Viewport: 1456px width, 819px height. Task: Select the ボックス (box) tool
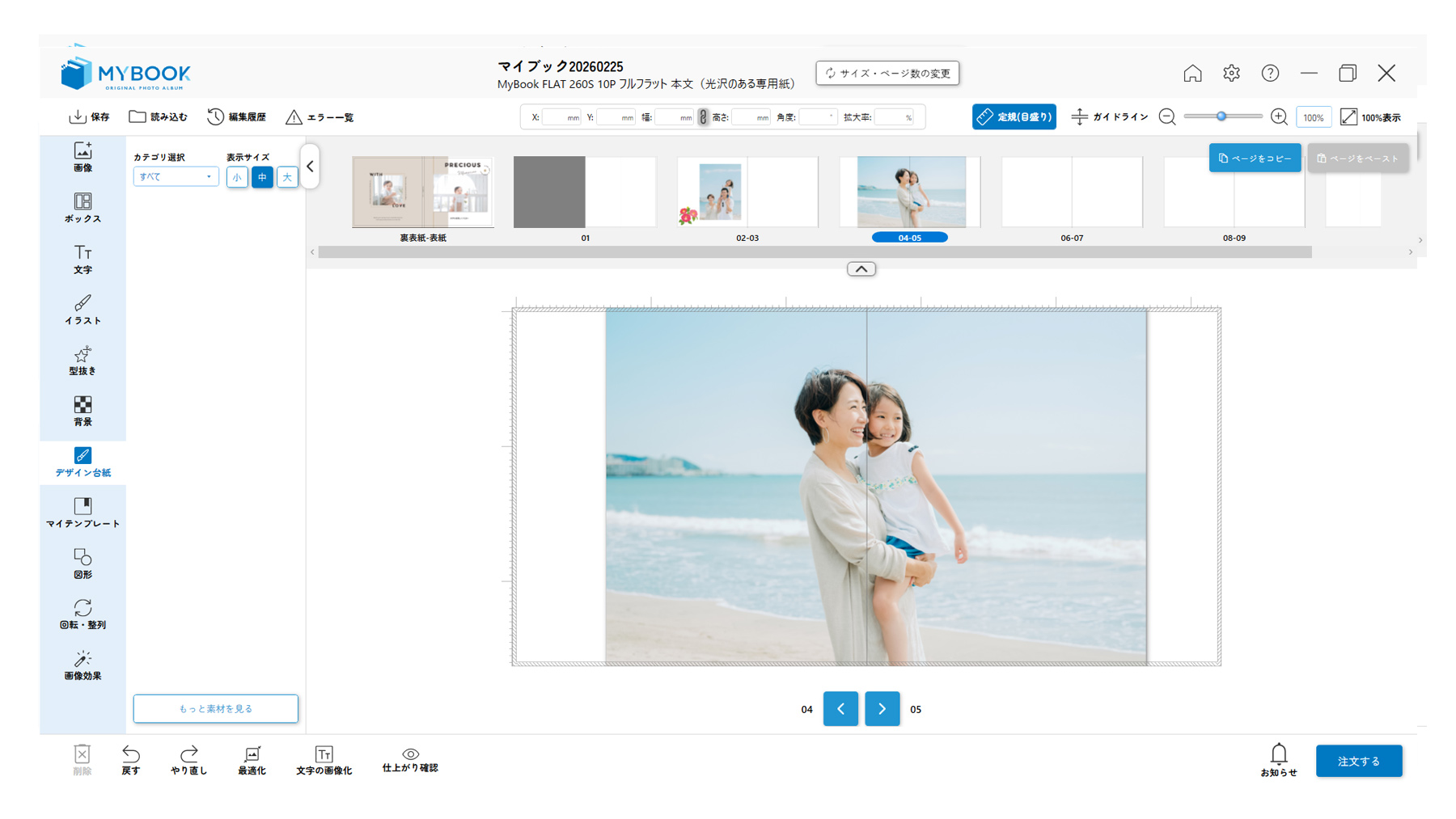click(83, 208)
